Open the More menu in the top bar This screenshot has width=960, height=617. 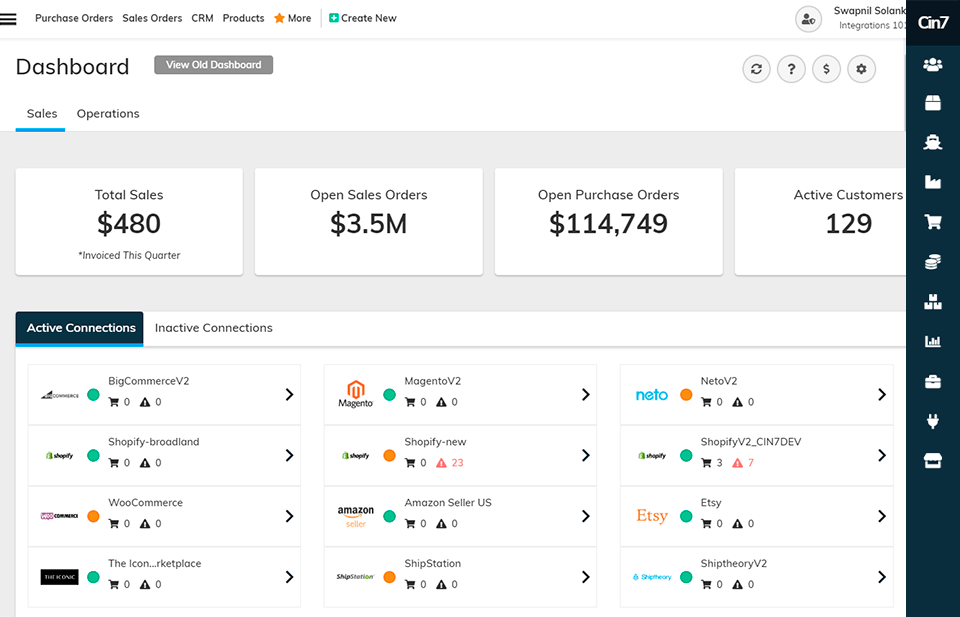[x=292, y=18]
